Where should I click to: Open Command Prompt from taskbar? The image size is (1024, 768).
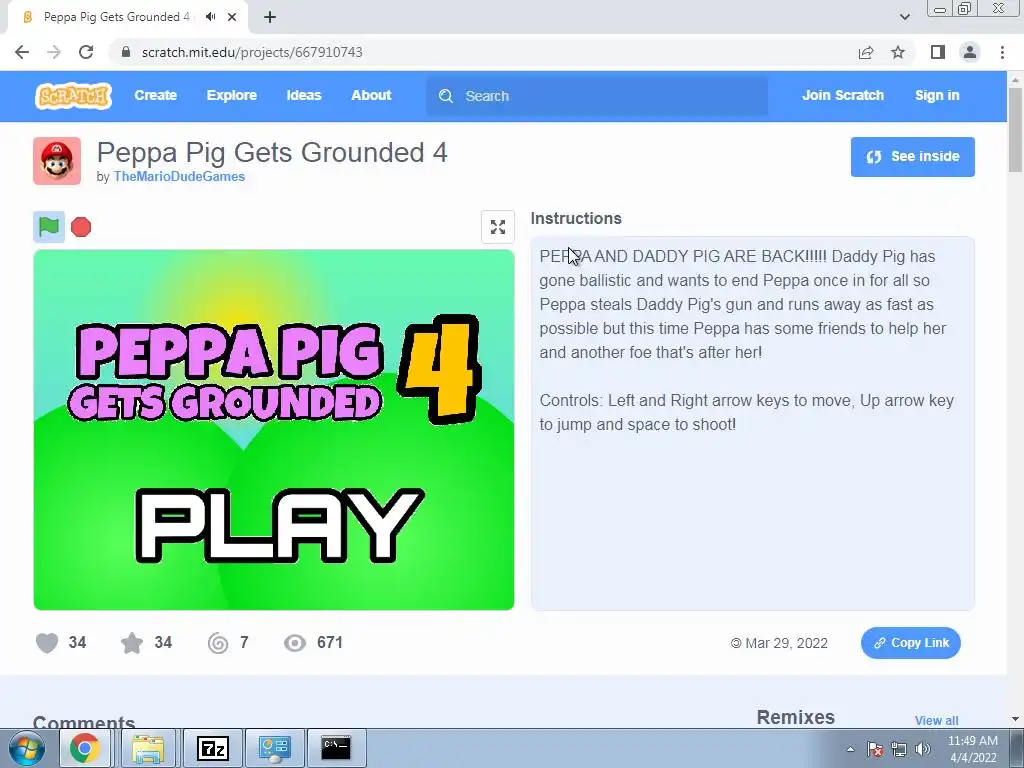coord(336,748)
